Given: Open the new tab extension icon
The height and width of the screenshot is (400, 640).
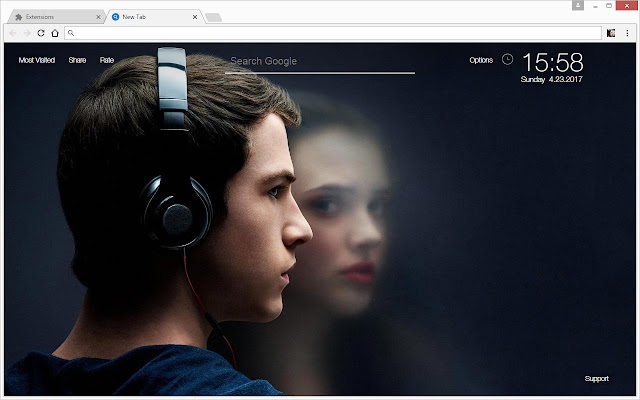Looking at the screenshot, I should point(611,33).
